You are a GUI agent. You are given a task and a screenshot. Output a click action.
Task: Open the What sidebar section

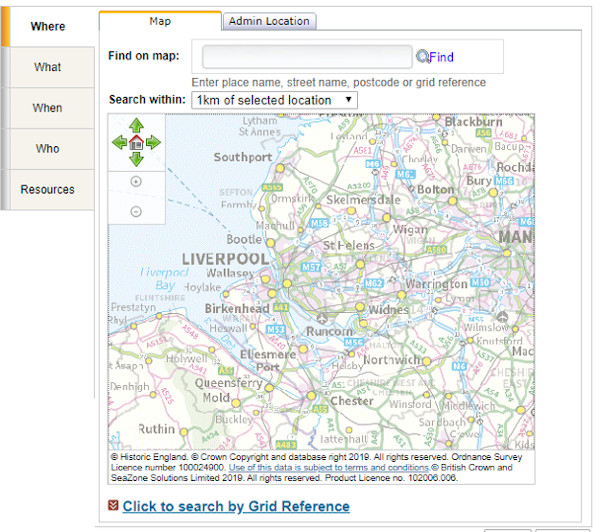coord(48,67)
